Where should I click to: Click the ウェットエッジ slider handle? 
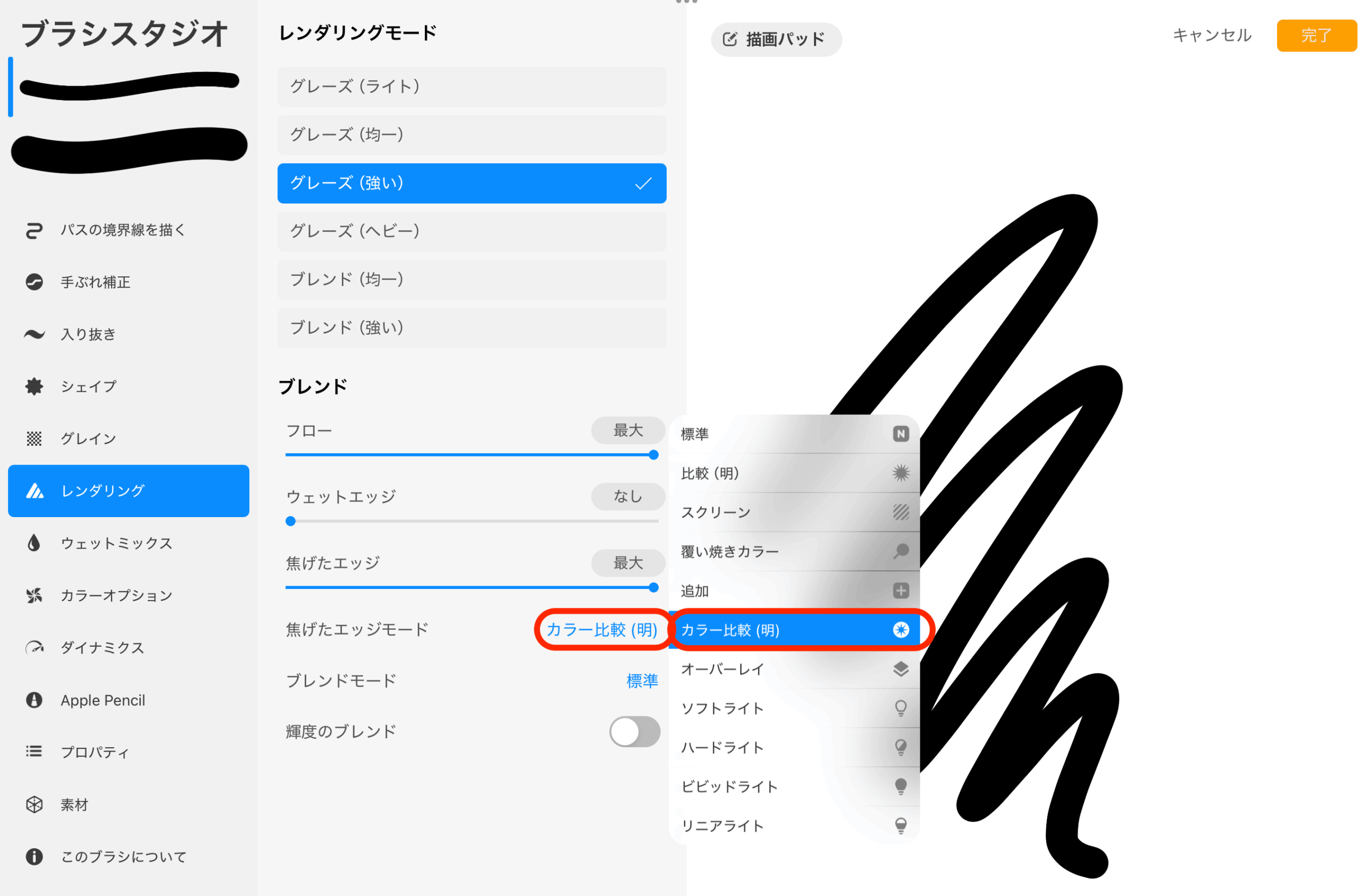(x=290, y=521)
